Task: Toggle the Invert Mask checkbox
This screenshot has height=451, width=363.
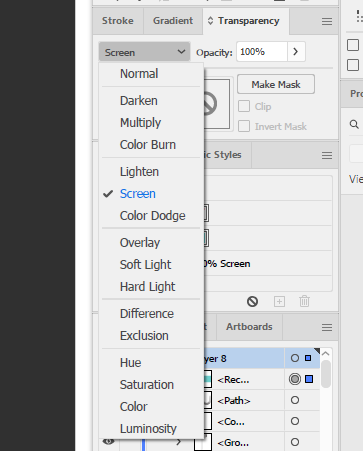Action: (x=244, y=126)
